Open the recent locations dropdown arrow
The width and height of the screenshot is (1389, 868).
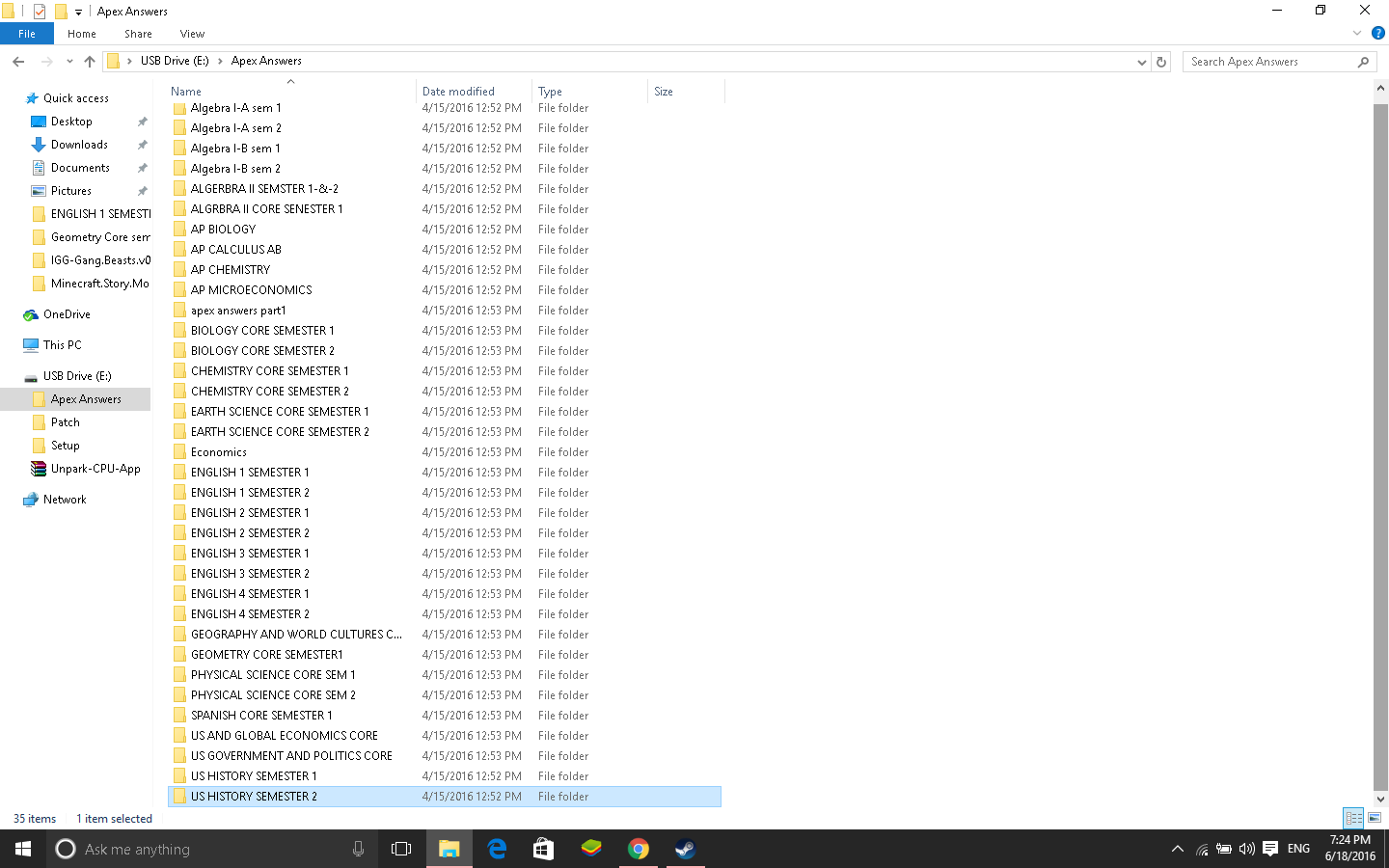pyautogui.click(x=69, y=62)
